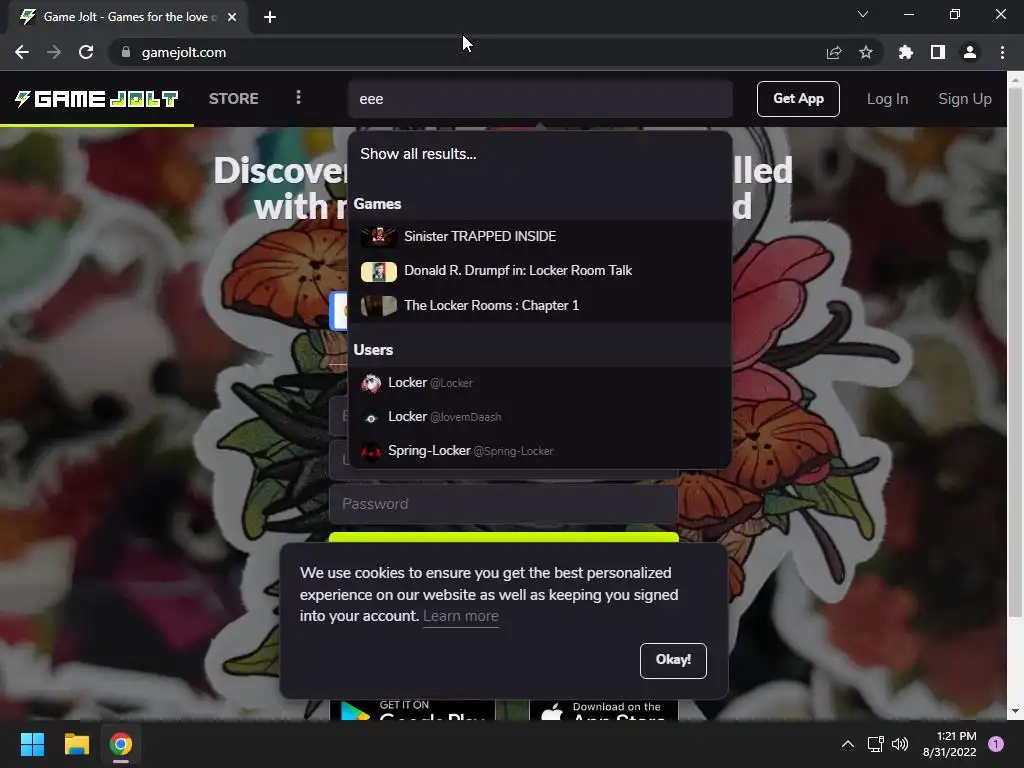This screenshot has width=1024, height=768.
Task: Click the Donald R. Drumpf game thumbnail
Action: point(379,271)
